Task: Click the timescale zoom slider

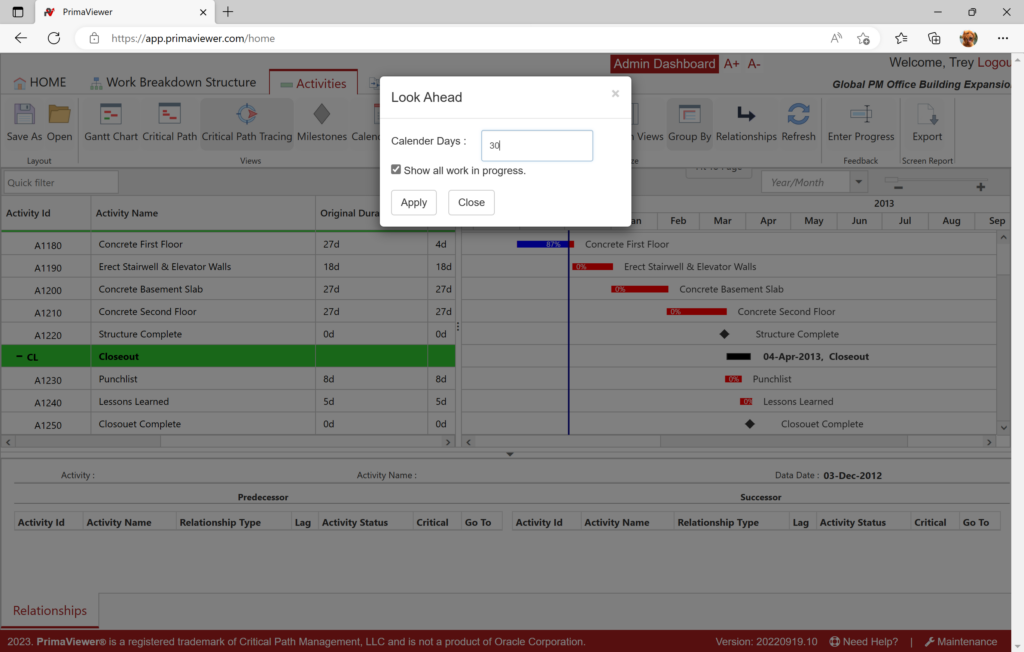Action: coord(936,182)
